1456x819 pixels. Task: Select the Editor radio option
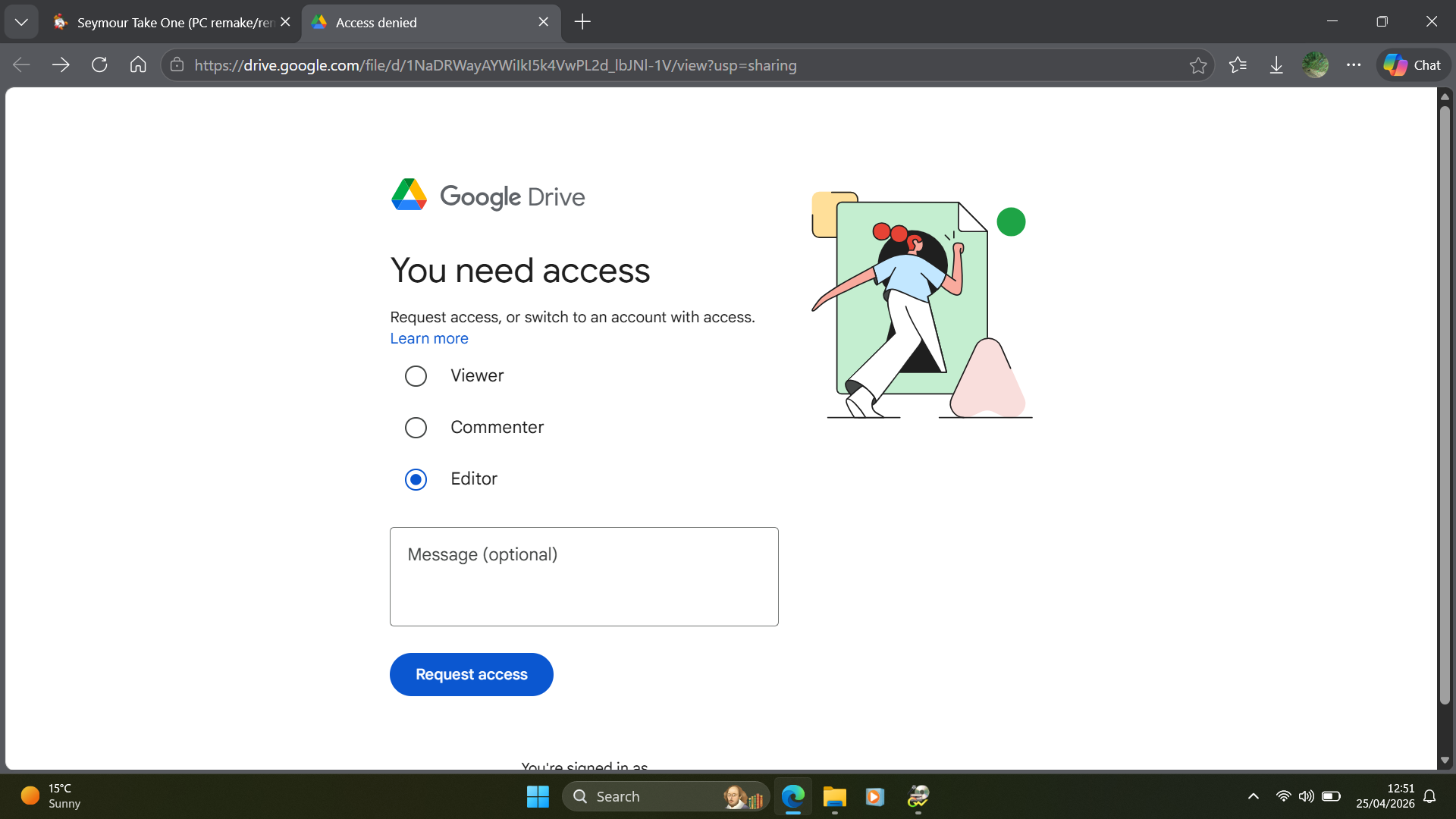416,479
